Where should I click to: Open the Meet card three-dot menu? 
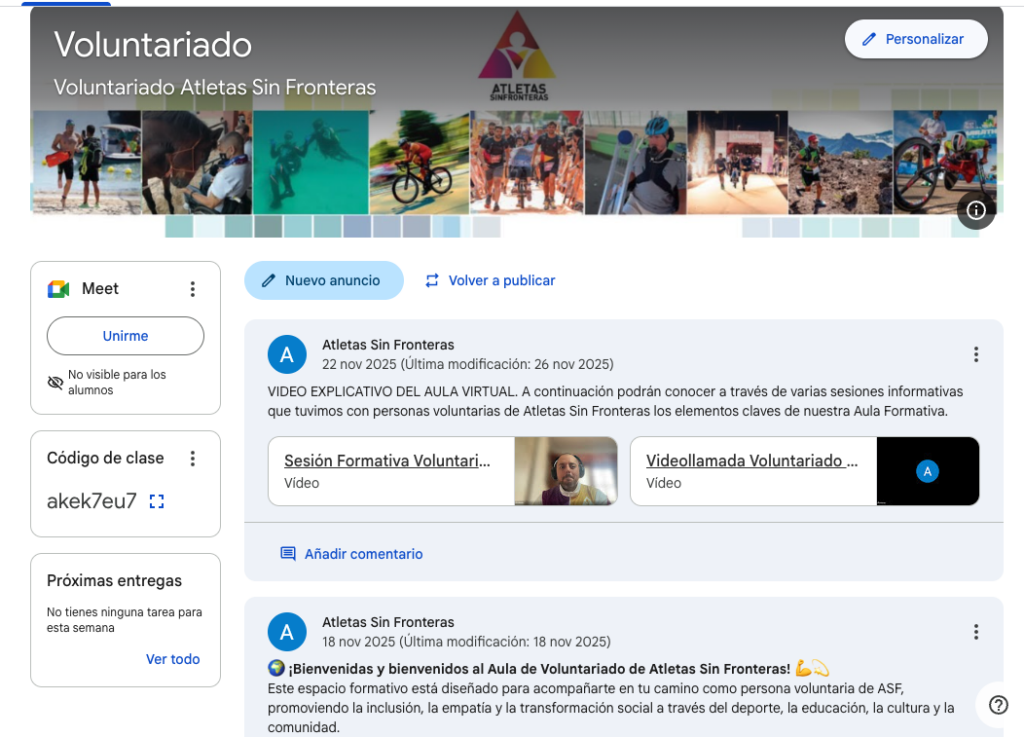click(193, 289)
